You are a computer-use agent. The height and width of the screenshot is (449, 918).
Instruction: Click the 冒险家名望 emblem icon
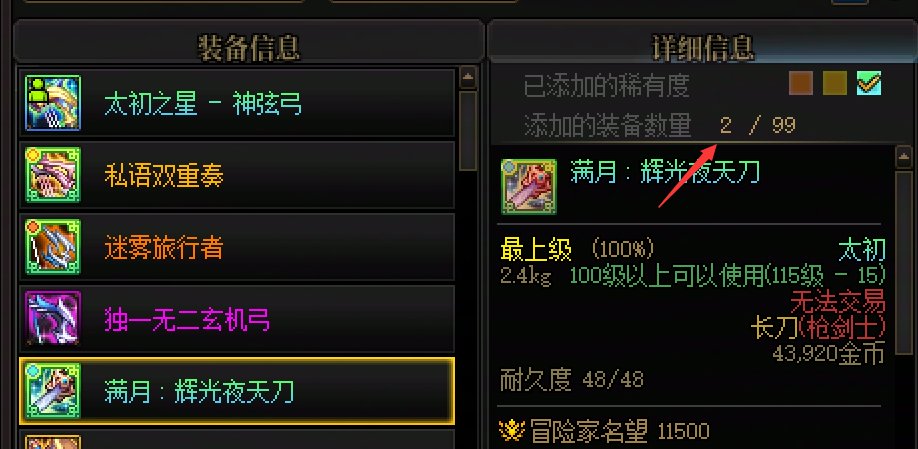[x=512, y=431]
